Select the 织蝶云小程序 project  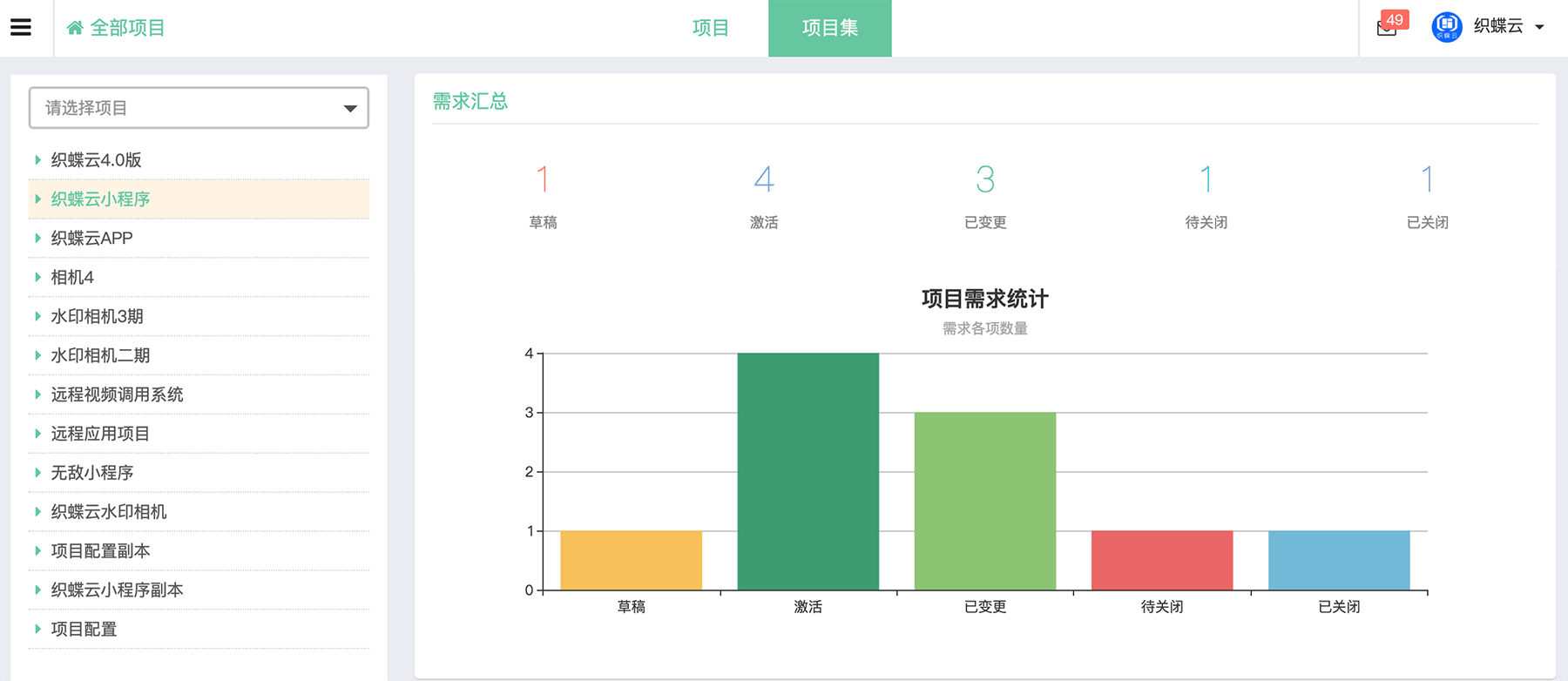click(x=100, y=199)
